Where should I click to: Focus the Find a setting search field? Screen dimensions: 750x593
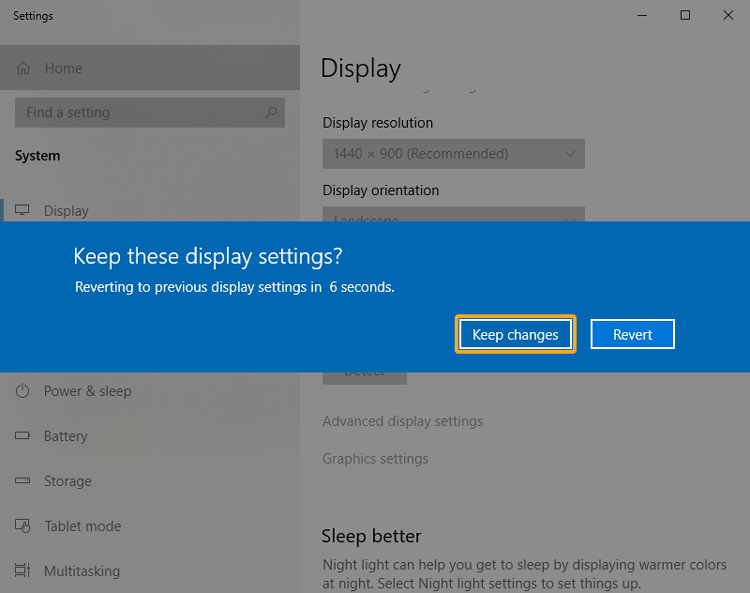tap(140, 113)
